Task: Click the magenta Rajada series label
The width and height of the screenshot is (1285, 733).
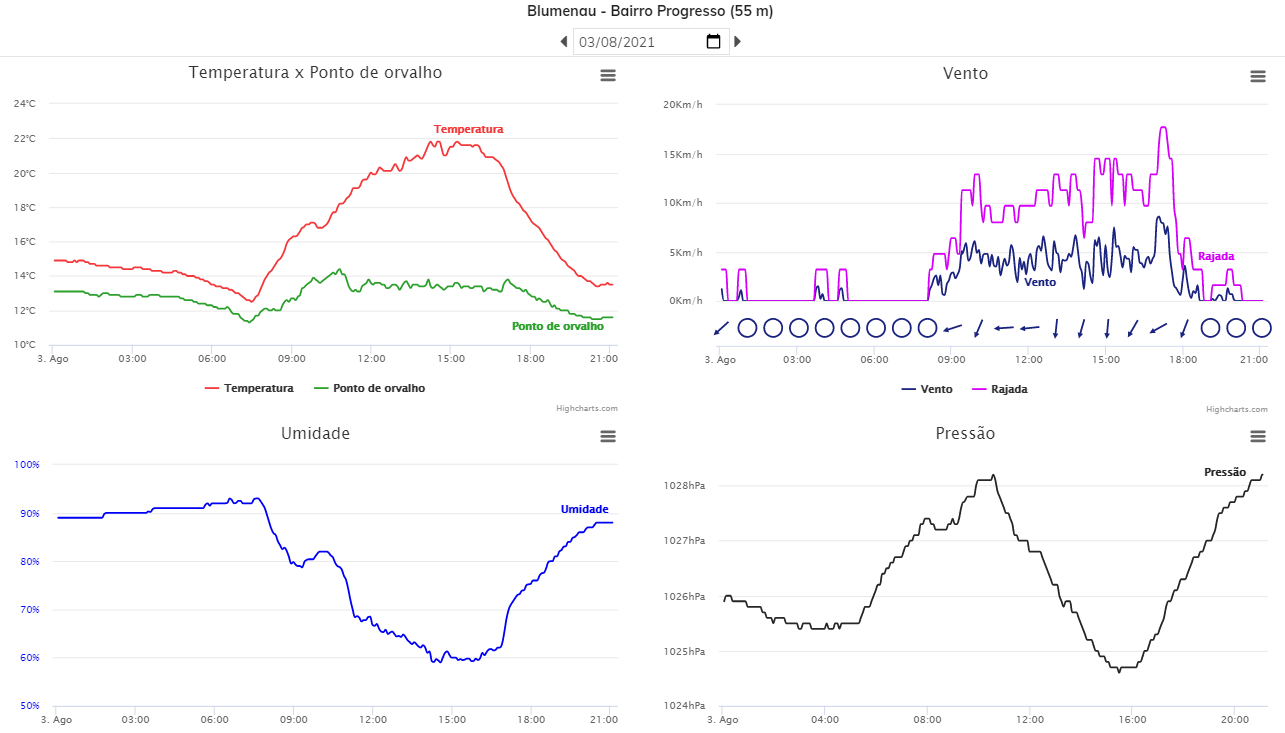Action: click(1216, 256)
